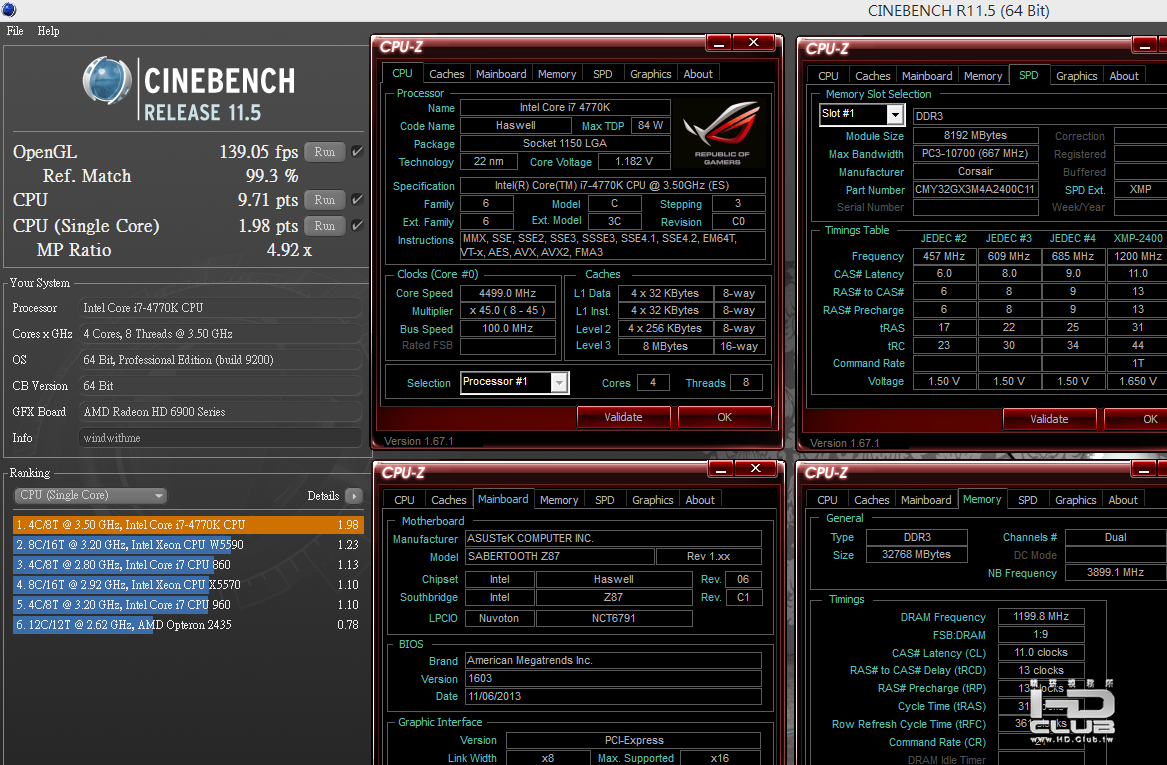Select ranking row 3 for the Core i7 860
This screenshot has height=765, width=1167.
[188, 565]
